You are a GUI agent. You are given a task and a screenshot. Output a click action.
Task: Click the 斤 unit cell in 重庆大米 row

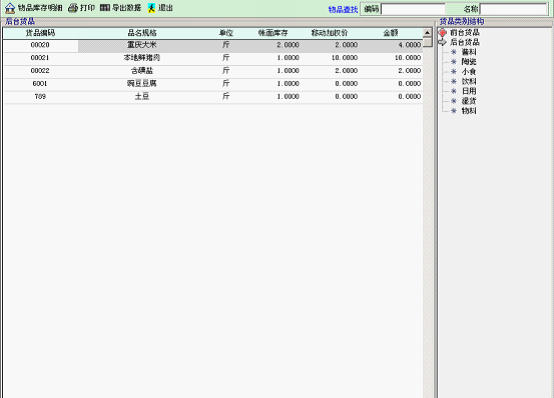[226, 45]
